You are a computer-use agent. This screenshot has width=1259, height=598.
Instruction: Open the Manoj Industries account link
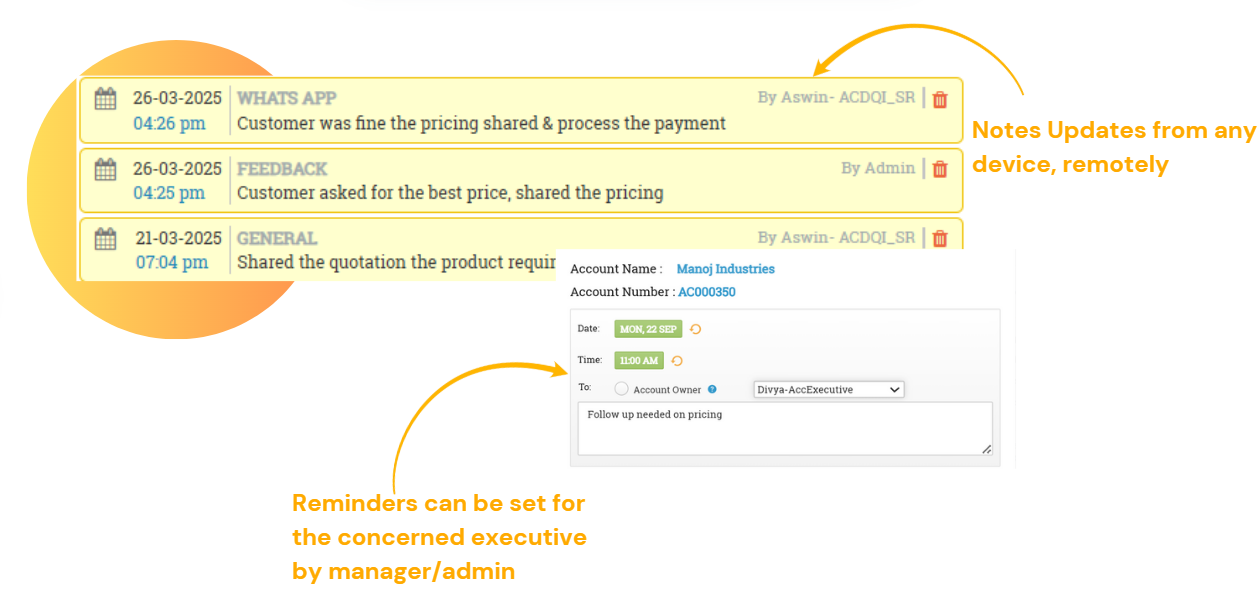click(725, 269)
